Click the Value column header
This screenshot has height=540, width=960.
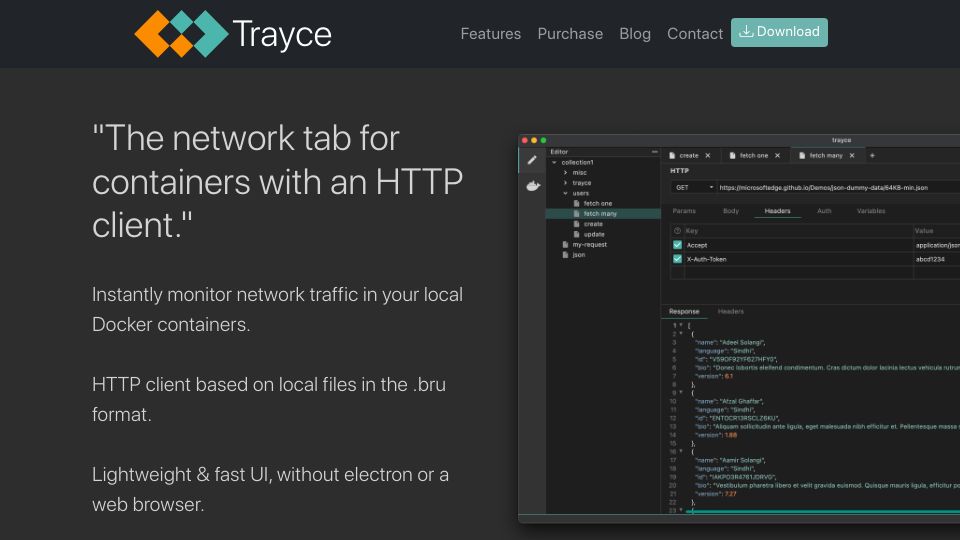[x=924, y=231]
